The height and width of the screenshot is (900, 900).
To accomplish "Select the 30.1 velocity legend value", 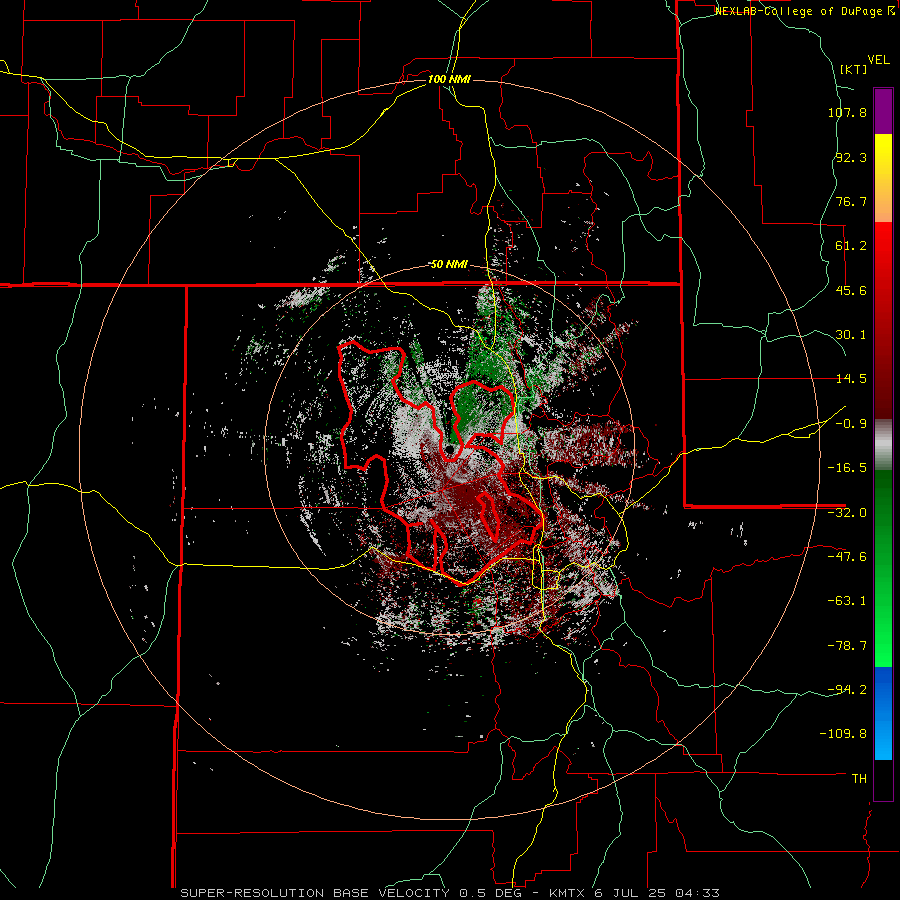I will pos(851,335).
